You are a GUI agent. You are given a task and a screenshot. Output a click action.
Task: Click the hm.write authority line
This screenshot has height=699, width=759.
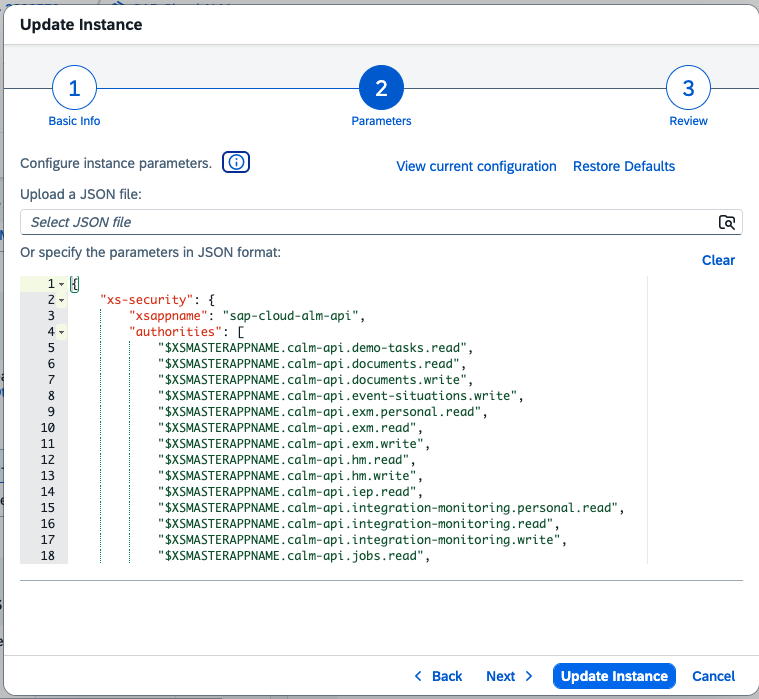(x=290, y=475)
